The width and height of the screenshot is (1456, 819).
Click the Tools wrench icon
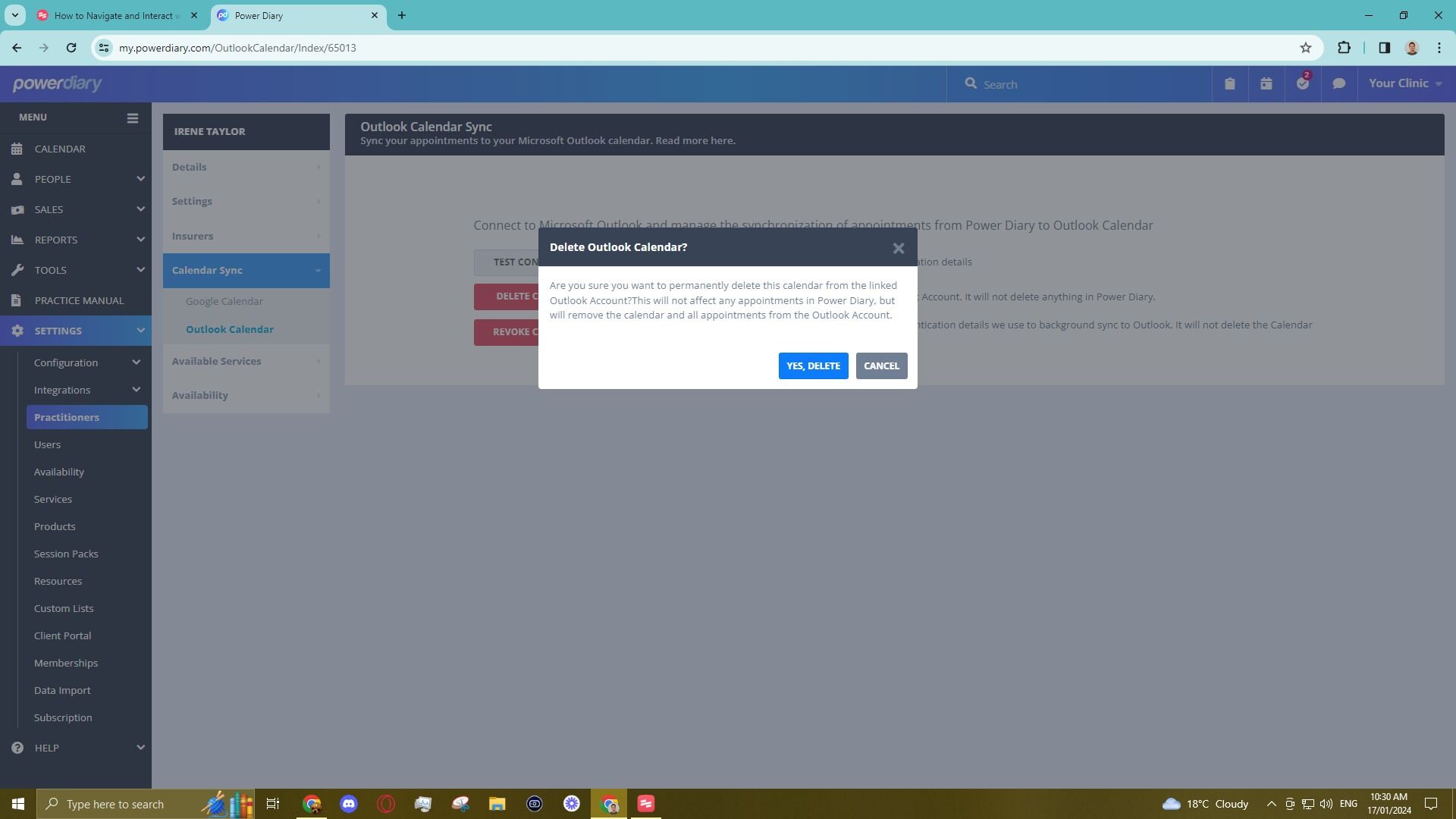17,270
